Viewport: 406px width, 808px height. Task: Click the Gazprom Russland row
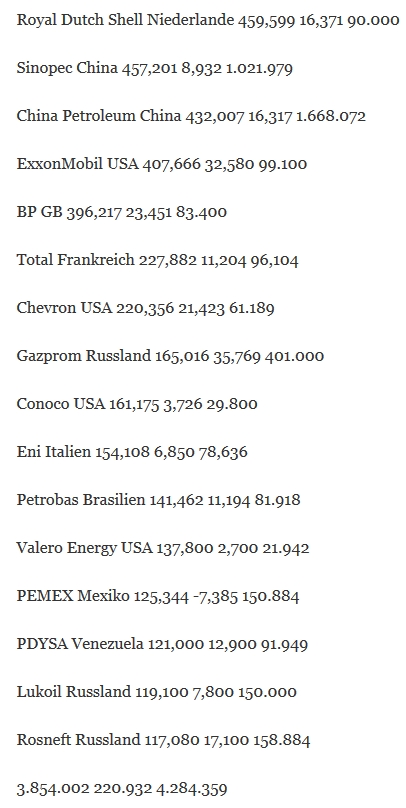[x=170, y=356]
